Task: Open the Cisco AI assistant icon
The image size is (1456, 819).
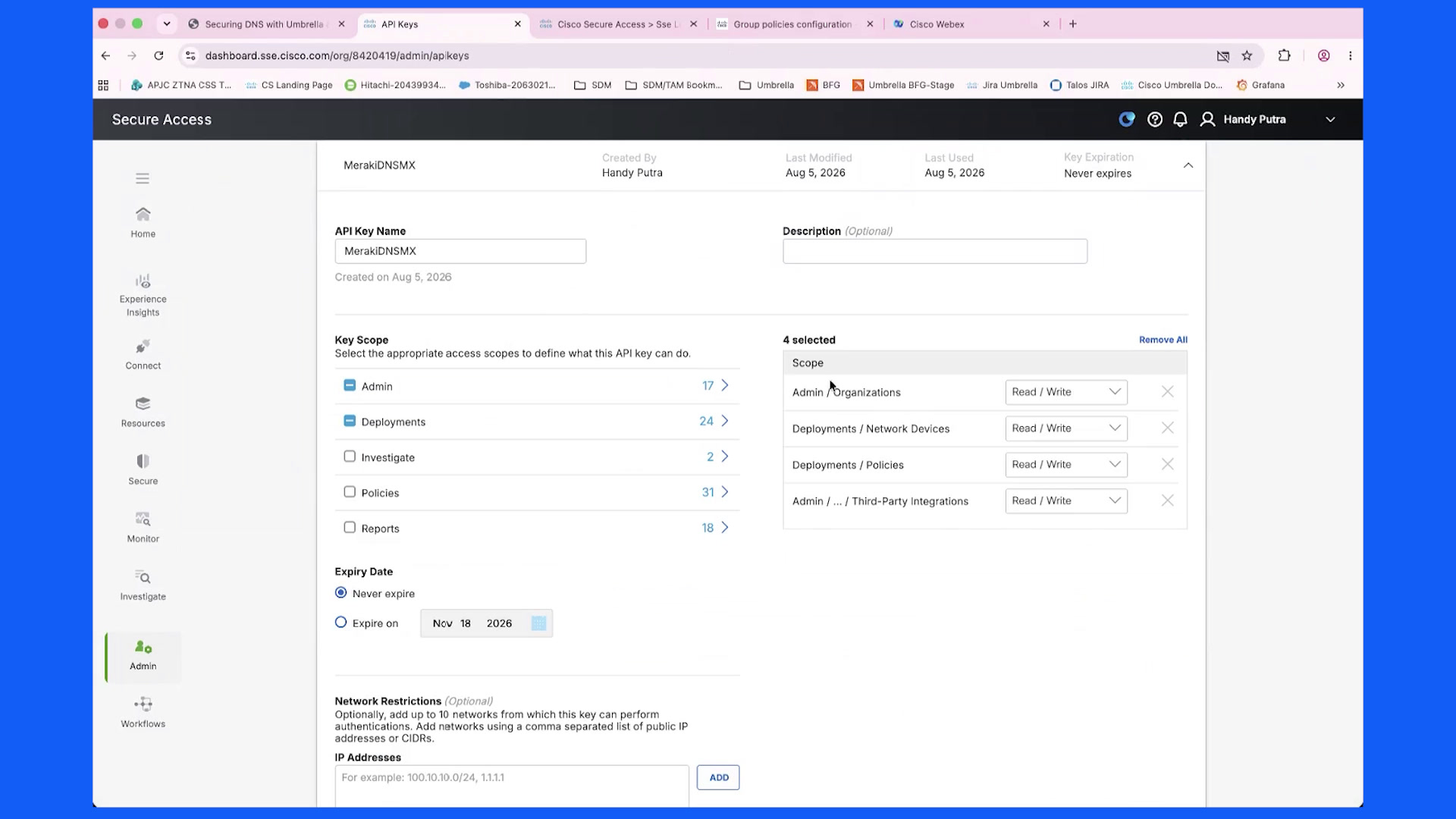Action: coord(1127,119)
